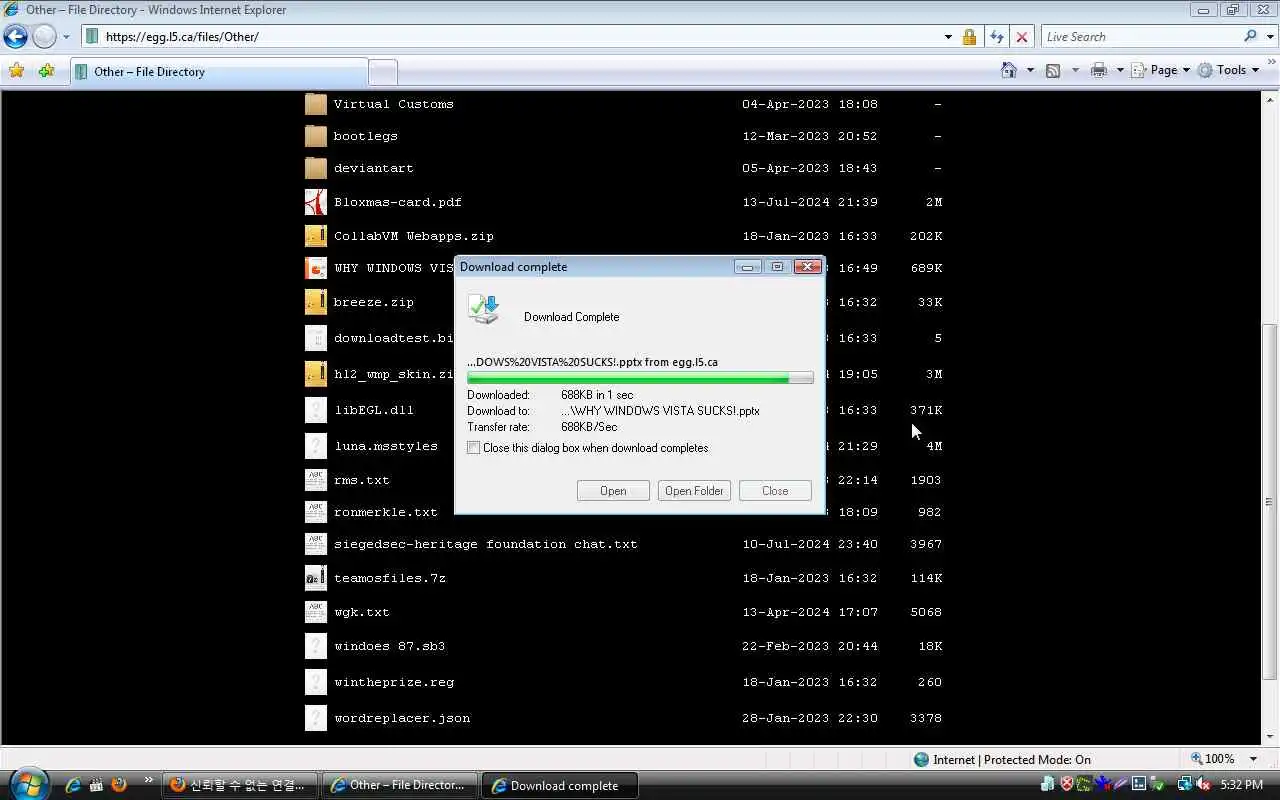The width and height of the screenshot is (1280, 800).
Task: Click the PDF icon beside Bloxmas-card.pdf
Action: [315, 202]
